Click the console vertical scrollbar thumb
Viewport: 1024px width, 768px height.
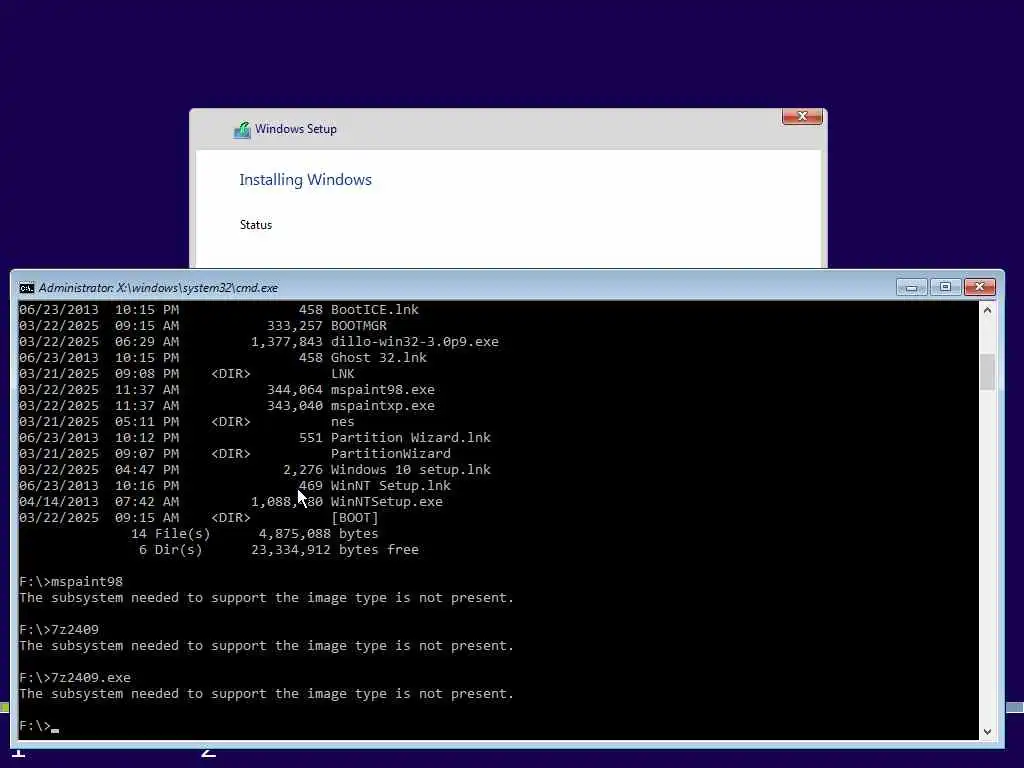click(987, 372)
